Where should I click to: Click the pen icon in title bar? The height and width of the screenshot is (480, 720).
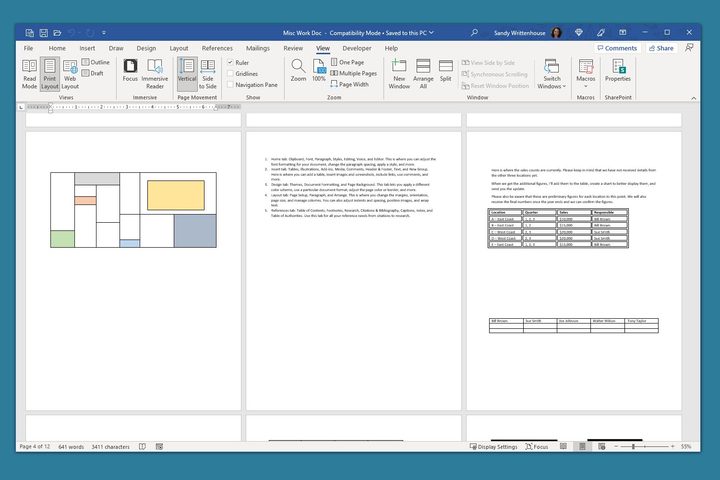pyautogui.click(x=601, y=33)
